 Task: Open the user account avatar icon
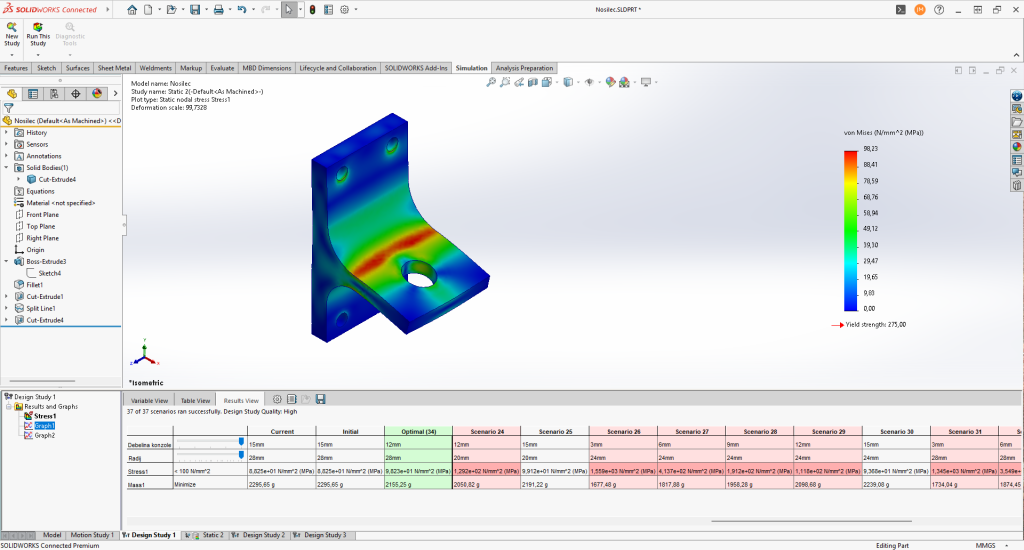coord(920,10)
